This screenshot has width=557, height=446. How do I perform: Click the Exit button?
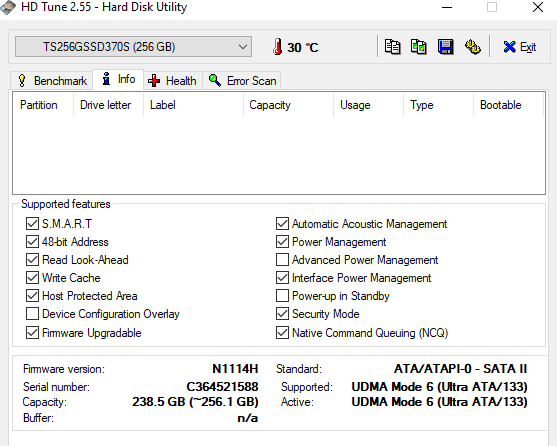tap(519, 47)
